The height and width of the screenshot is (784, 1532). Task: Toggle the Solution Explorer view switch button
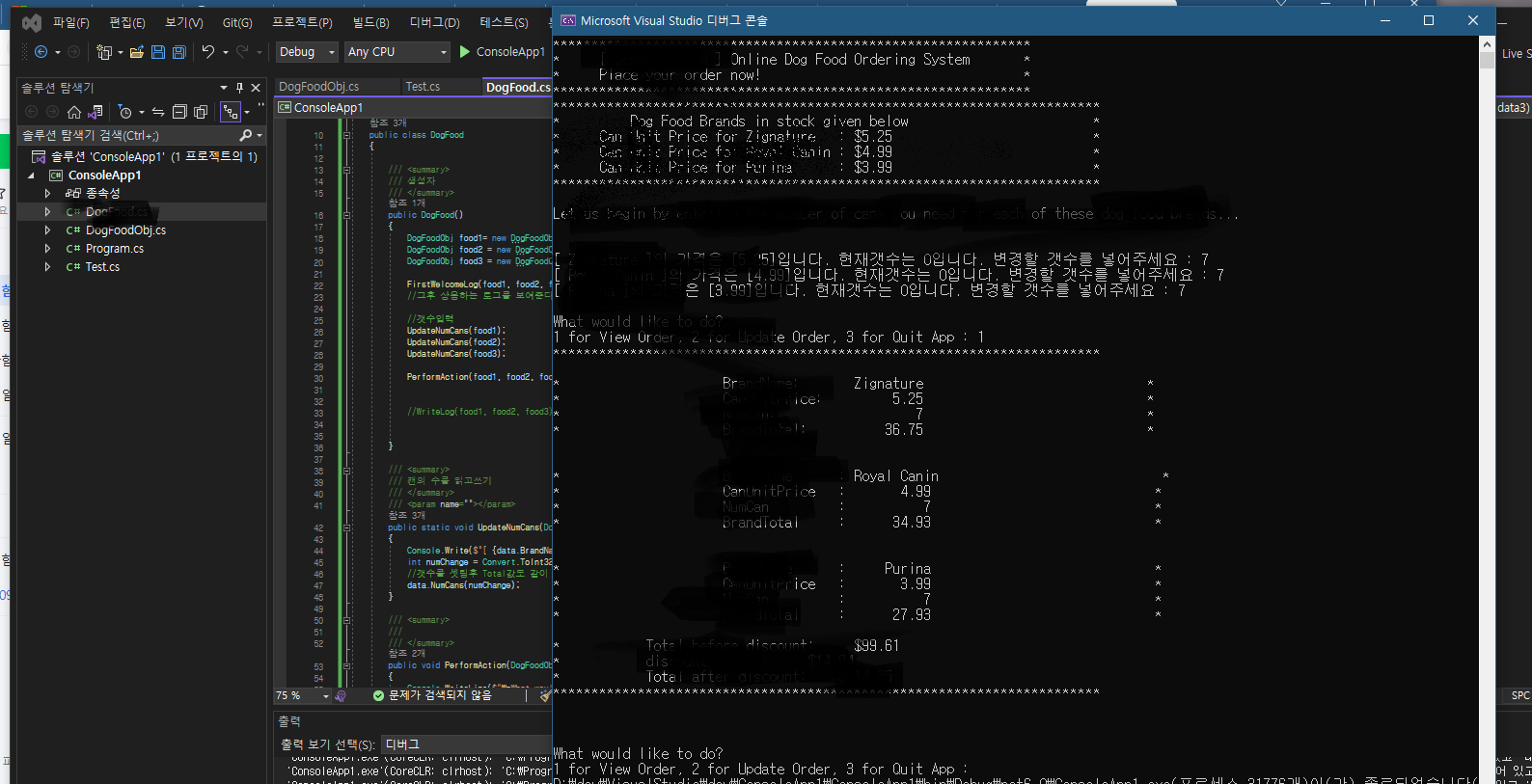click(x=95, y=112)
